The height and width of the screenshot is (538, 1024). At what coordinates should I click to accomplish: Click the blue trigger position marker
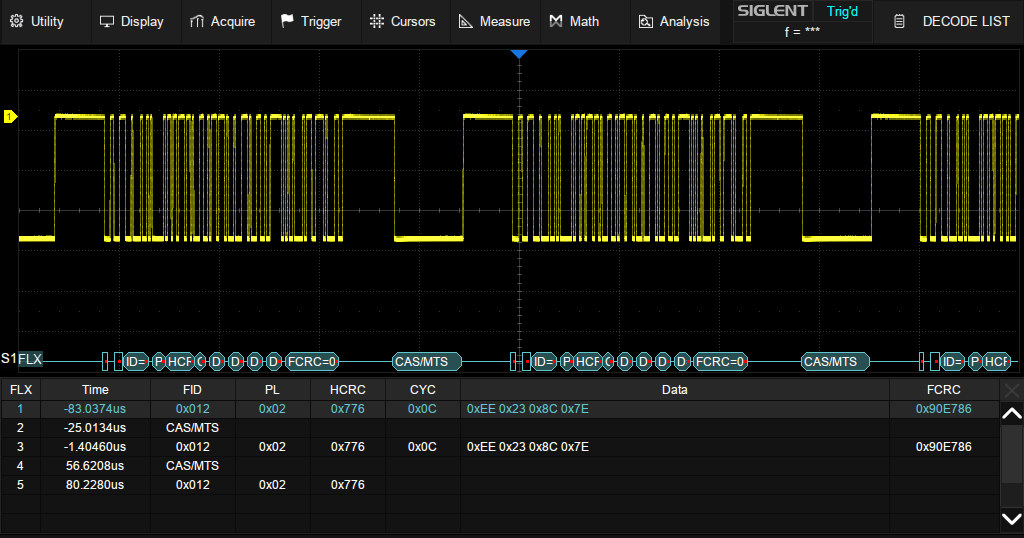(518, 53)
